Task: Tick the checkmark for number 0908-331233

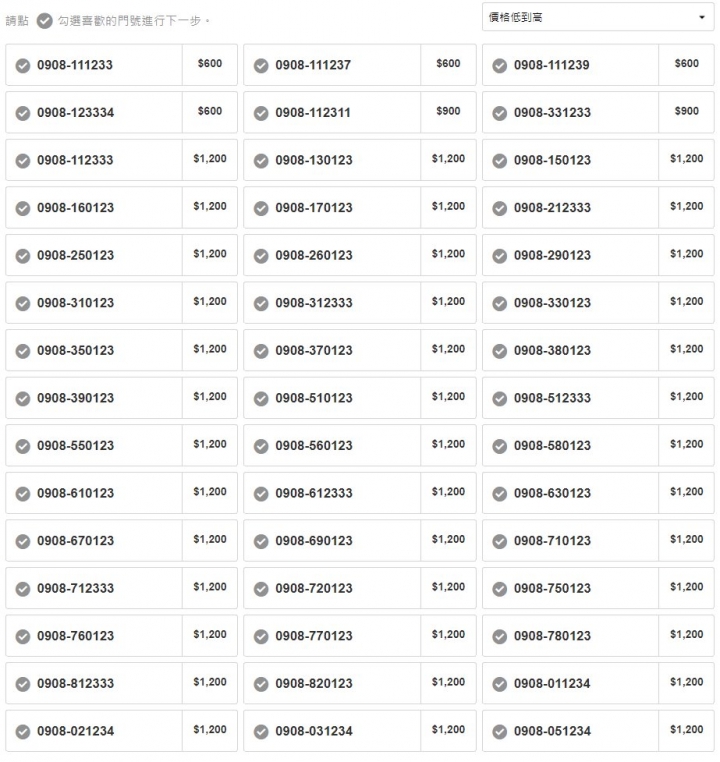Action: (x=499, y=113)
